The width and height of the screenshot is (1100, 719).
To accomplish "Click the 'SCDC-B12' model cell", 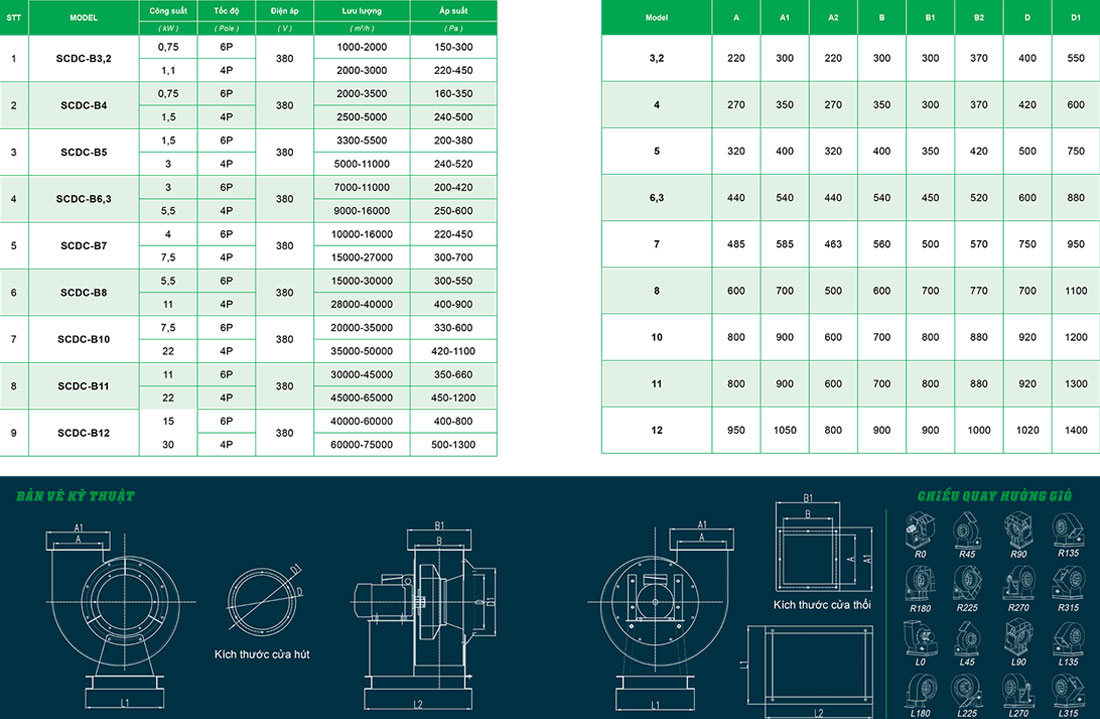I will click(x=83, y=433).
